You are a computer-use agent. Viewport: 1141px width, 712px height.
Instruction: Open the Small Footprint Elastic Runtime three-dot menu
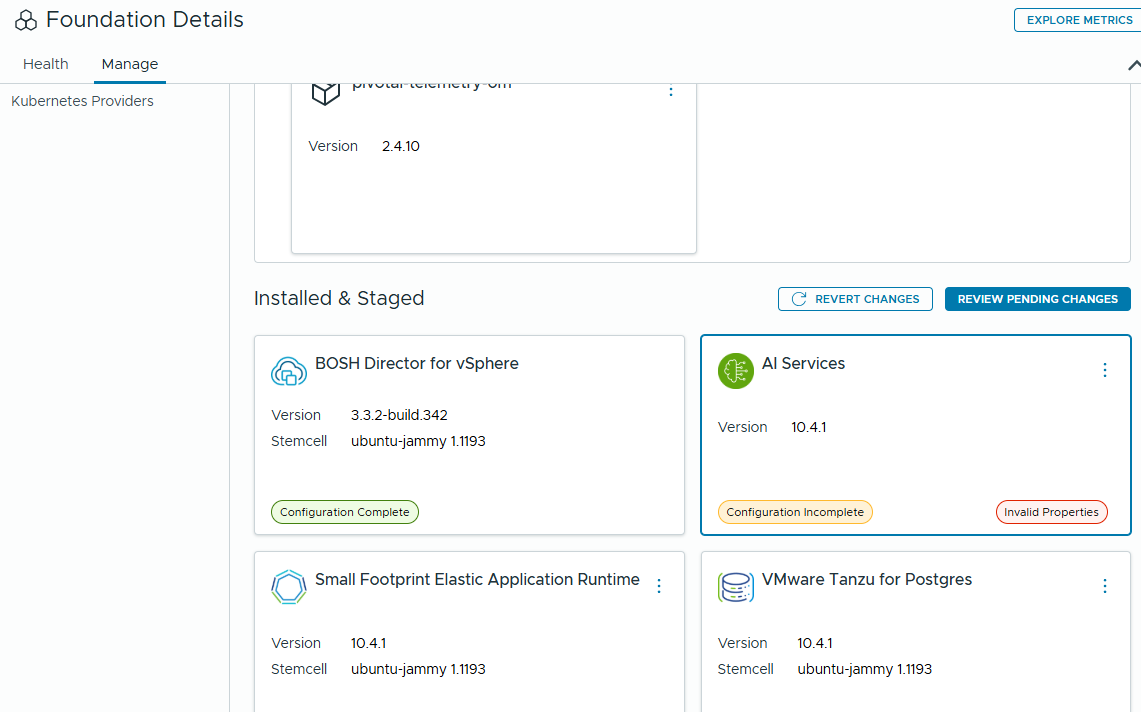659,586
